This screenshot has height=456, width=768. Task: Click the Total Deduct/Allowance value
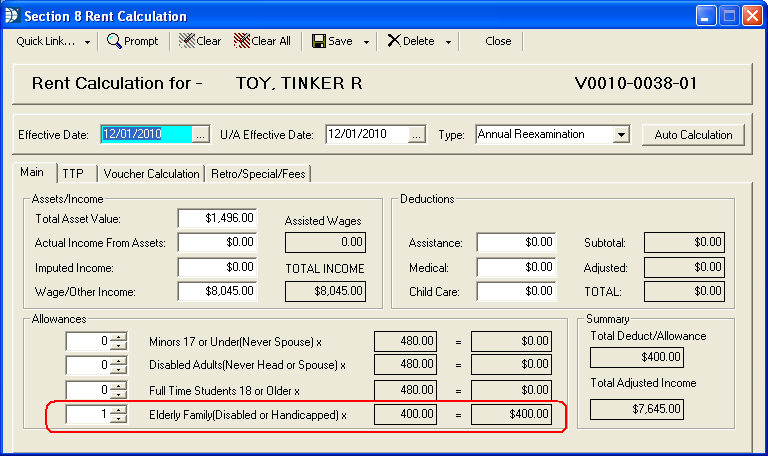tap(637, 357)
